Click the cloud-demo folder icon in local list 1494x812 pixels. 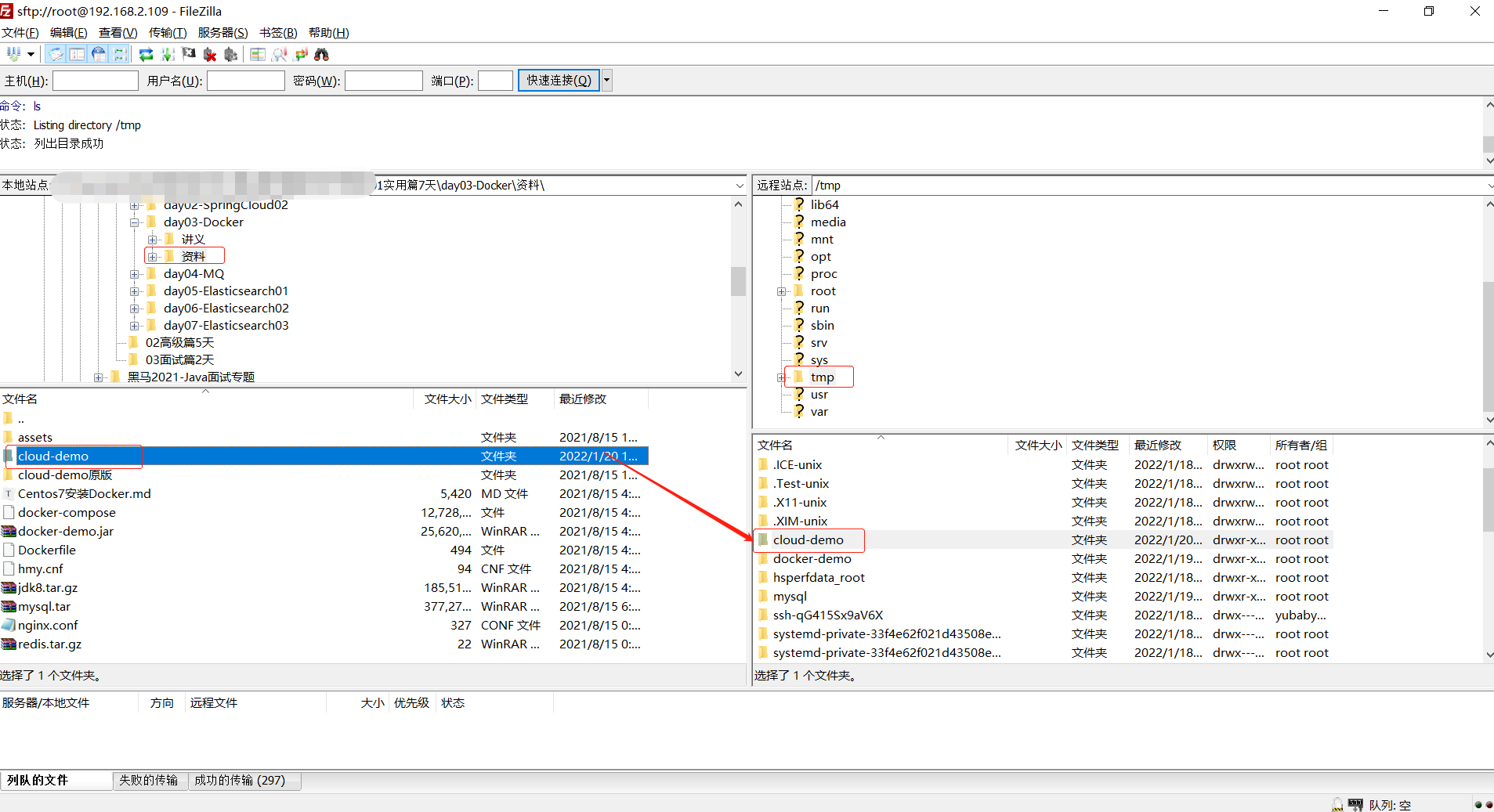(x=9, y=456)
